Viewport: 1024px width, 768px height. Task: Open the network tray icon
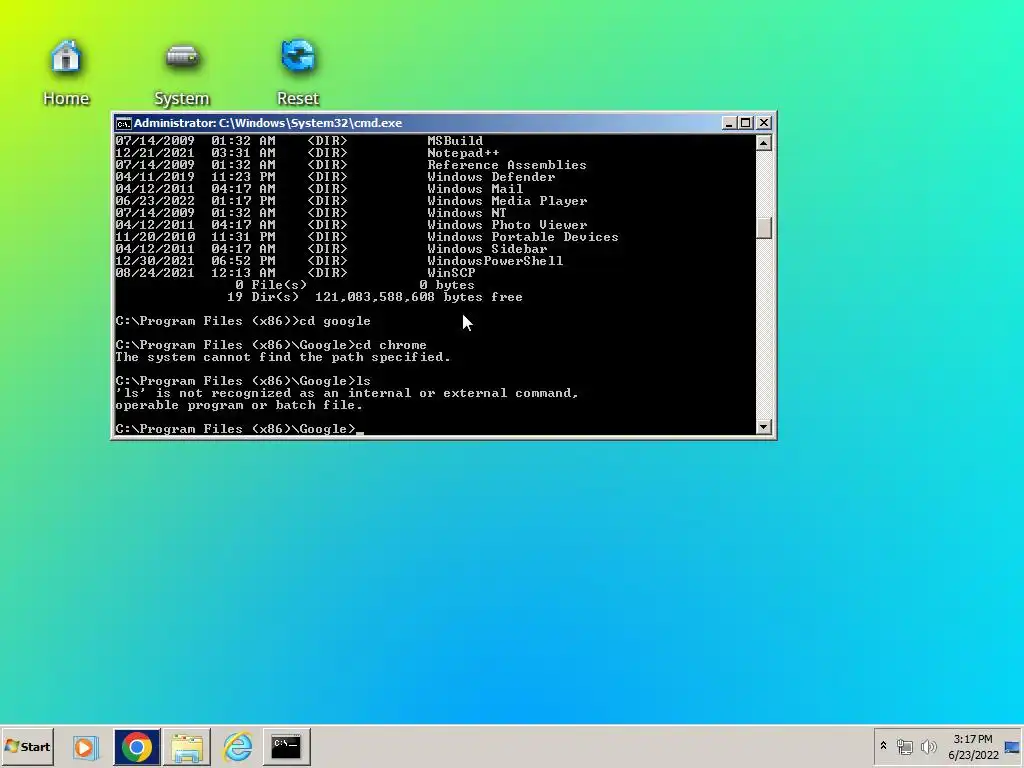pos(904,746)
